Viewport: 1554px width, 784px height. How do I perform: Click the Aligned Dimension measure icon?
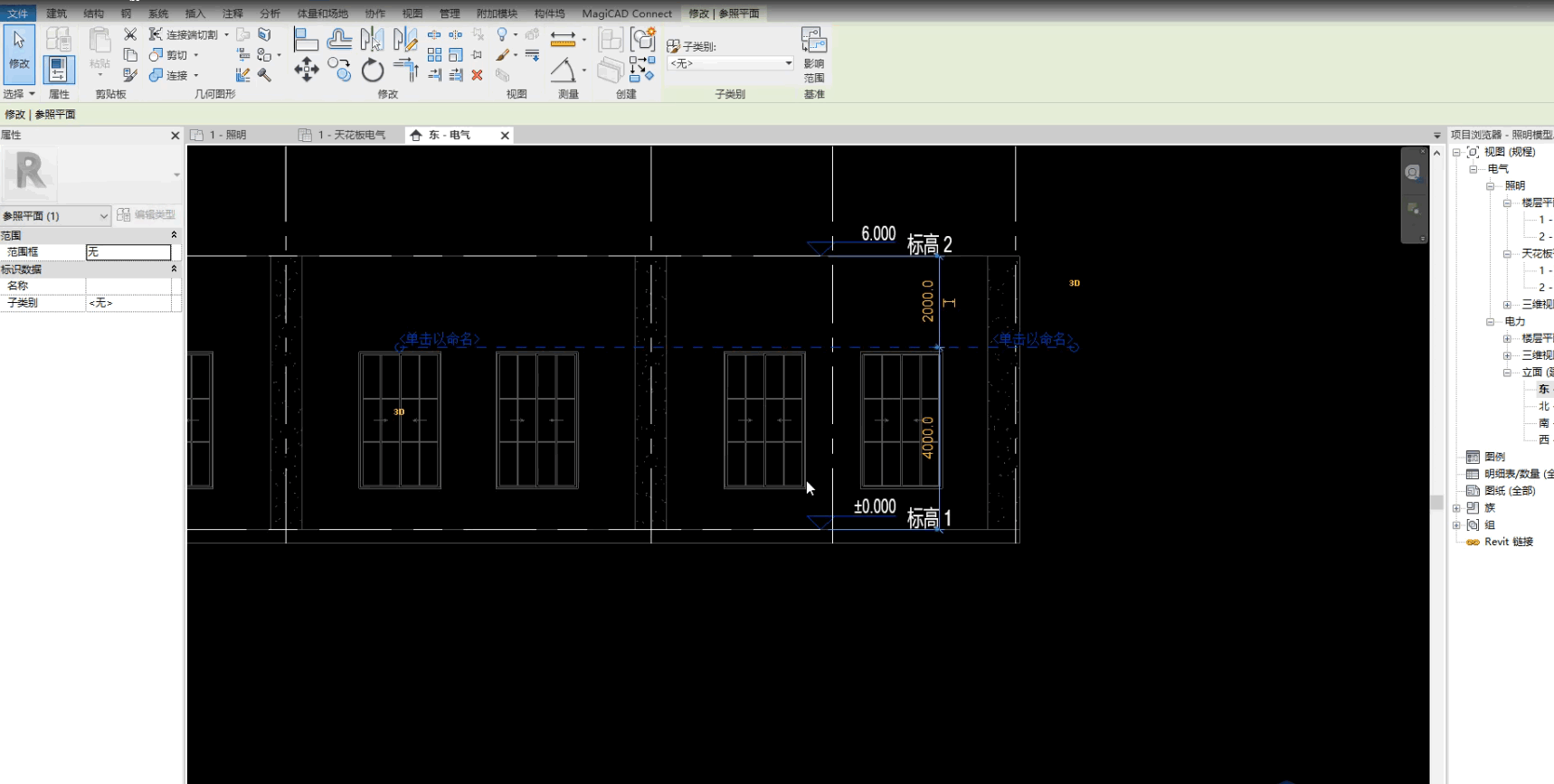click(x=563, y=39)
